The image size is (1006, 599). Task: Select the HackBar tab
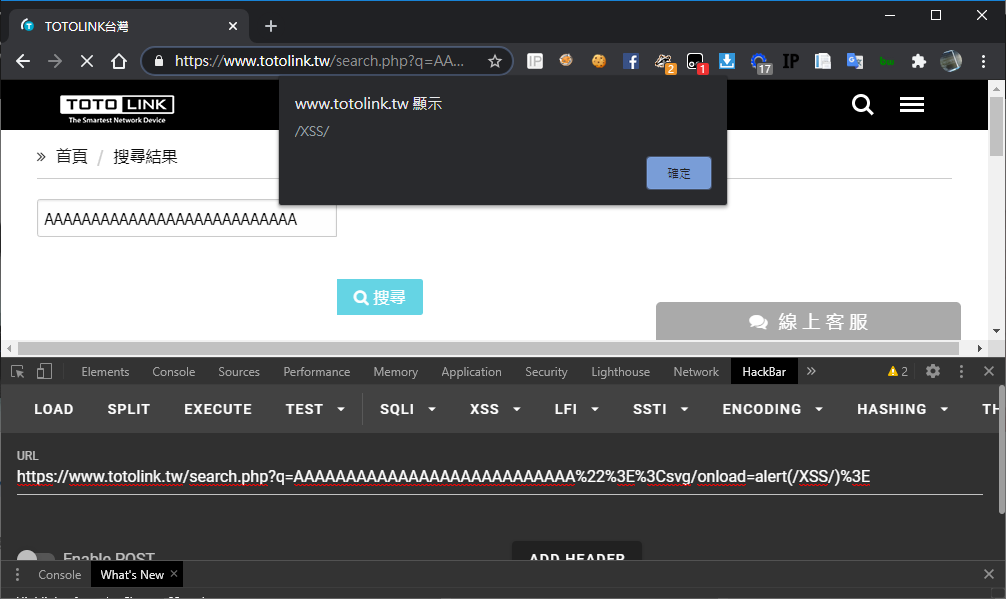pos(764,371)
